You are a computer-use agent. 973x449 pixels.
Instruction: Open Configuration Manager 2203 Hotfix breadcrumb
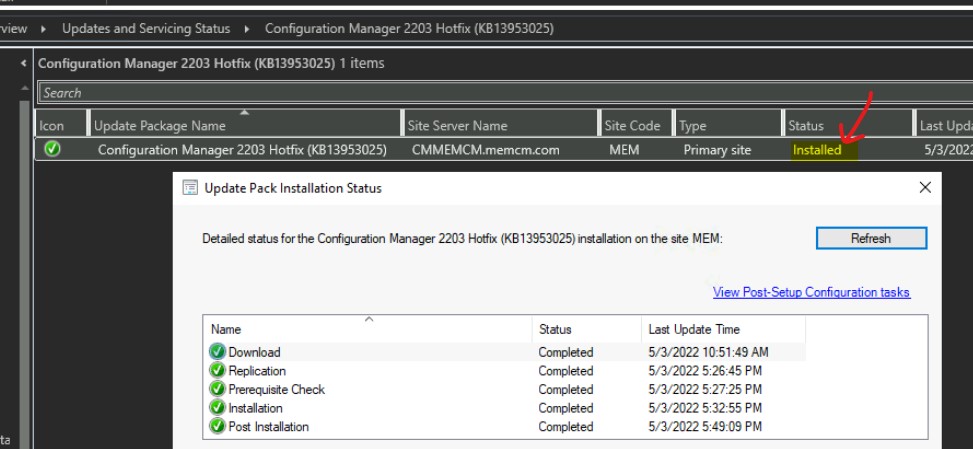coord(409,29)
